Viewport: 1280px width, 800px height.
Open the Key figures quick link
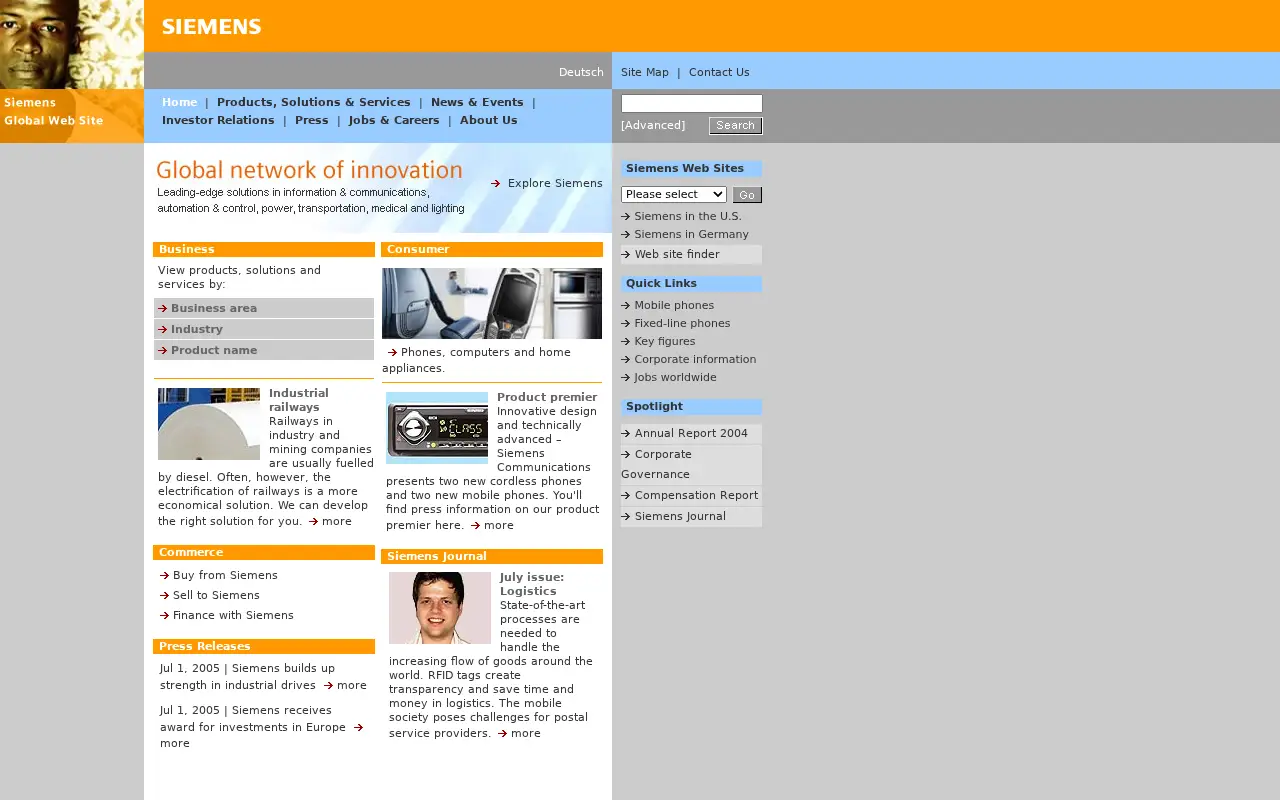tap(665, 341)
